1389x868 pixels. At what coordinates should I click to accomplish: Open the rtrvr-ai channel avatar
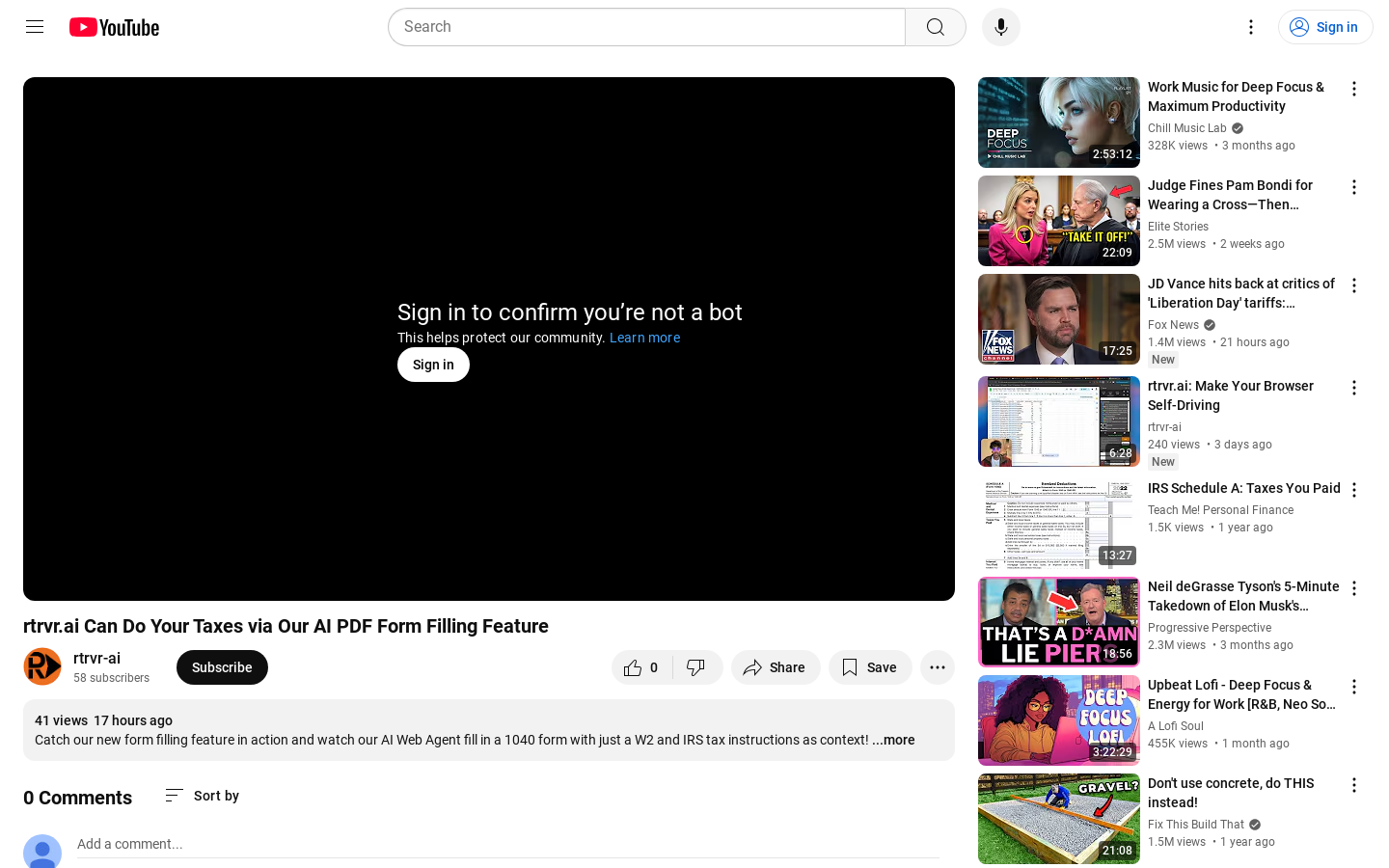point(42,666)
